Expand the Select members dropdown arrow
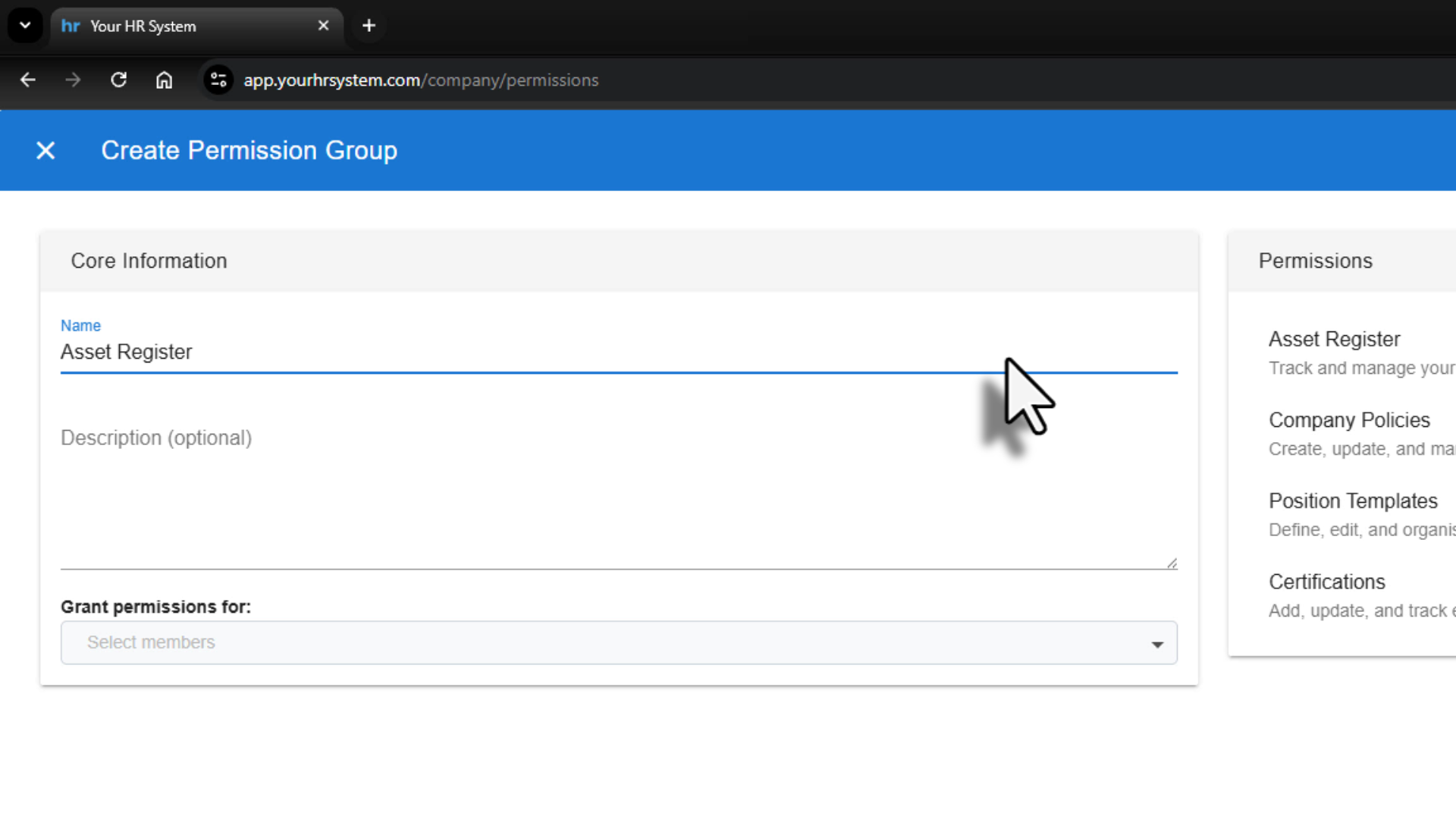 [1157, 644]
